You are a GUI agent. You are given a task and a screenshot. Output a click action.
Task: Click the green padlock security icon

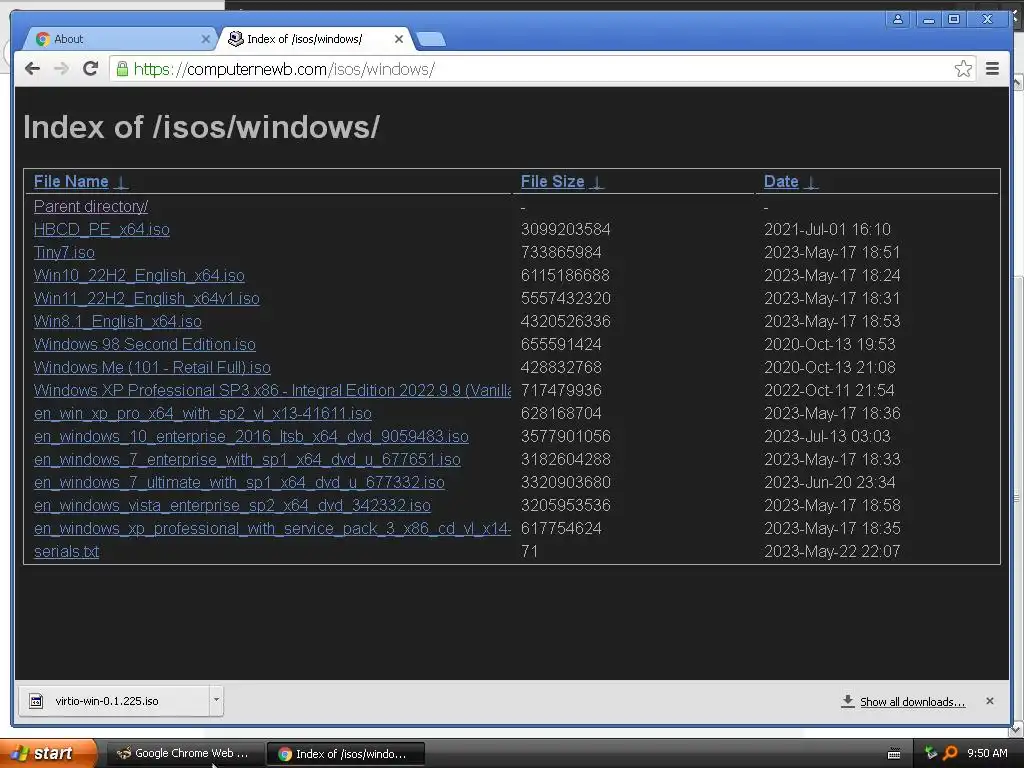122,69
